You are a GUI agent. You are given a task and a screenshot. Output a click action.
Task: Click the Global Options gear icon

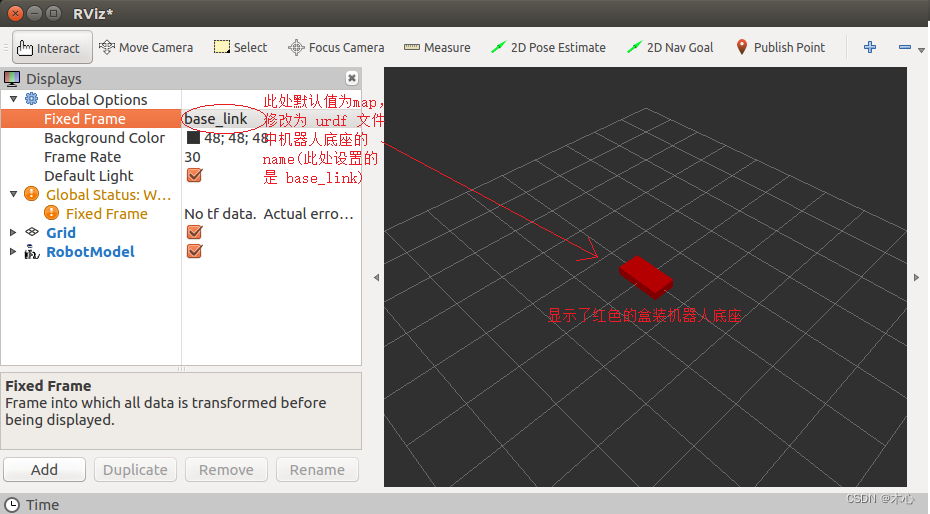coord(31,99)
